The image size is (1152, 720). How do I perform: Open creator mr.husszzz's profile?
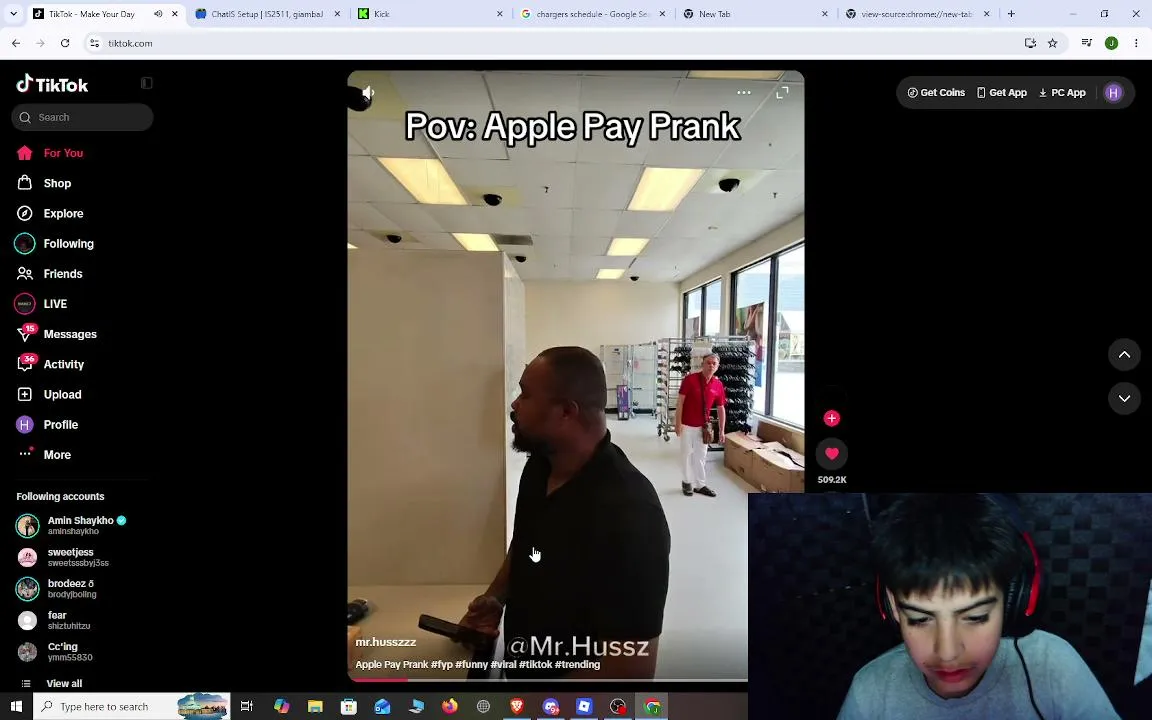(386, 641)
